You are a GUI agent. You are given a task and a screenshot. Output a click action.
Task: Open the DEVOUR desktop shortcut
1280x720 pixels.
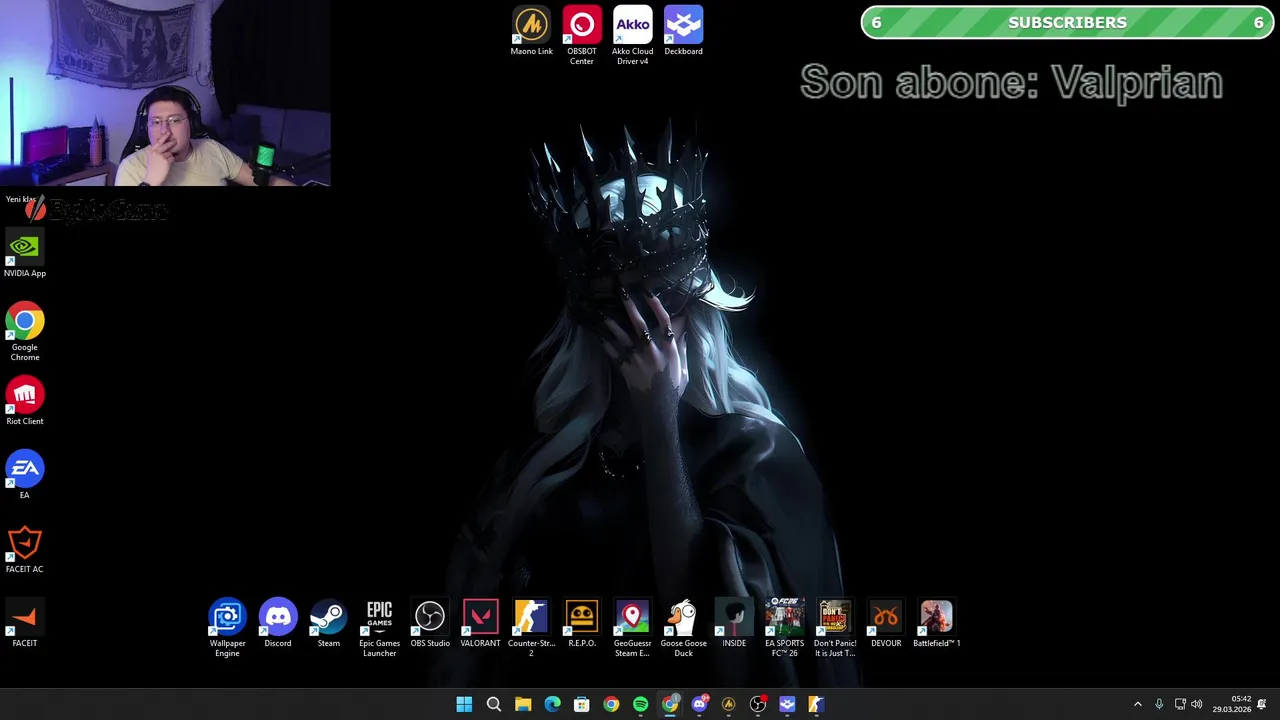pos(886,624)
